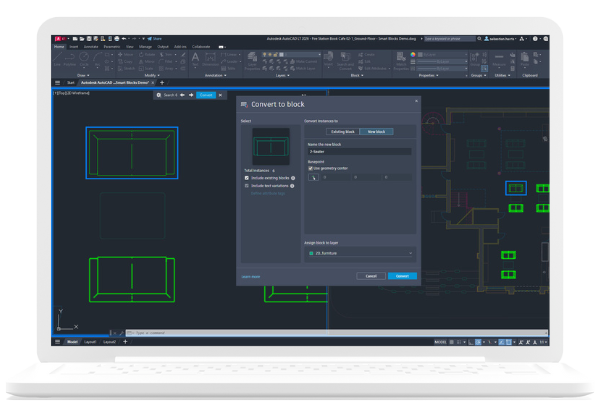The width and height of the screenshot is (600, 414).
Task: Toggle Include text variations checkbox
Action: pyautogui.click(x=247, y=186)
